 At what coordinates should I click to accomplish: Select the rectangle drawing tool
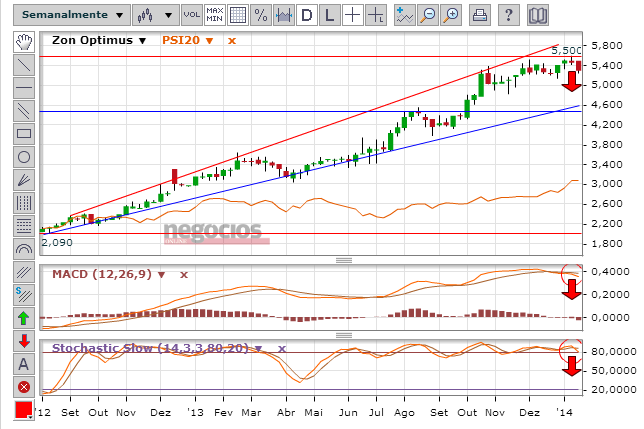pyautogui.click(x=24, y=133)
